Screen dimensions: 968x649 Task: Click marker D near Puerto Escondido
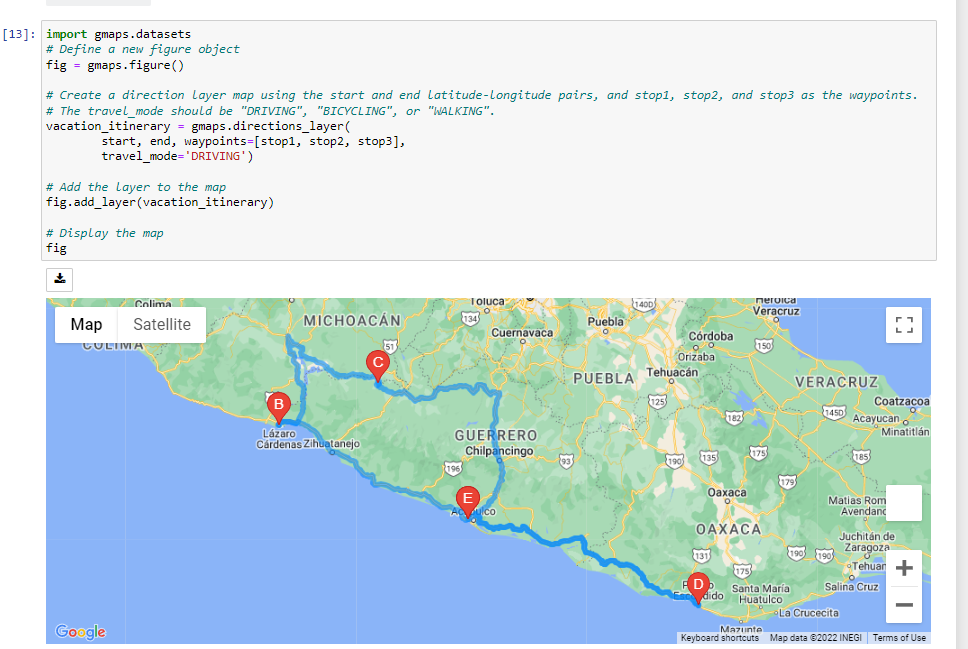[697, 583]
